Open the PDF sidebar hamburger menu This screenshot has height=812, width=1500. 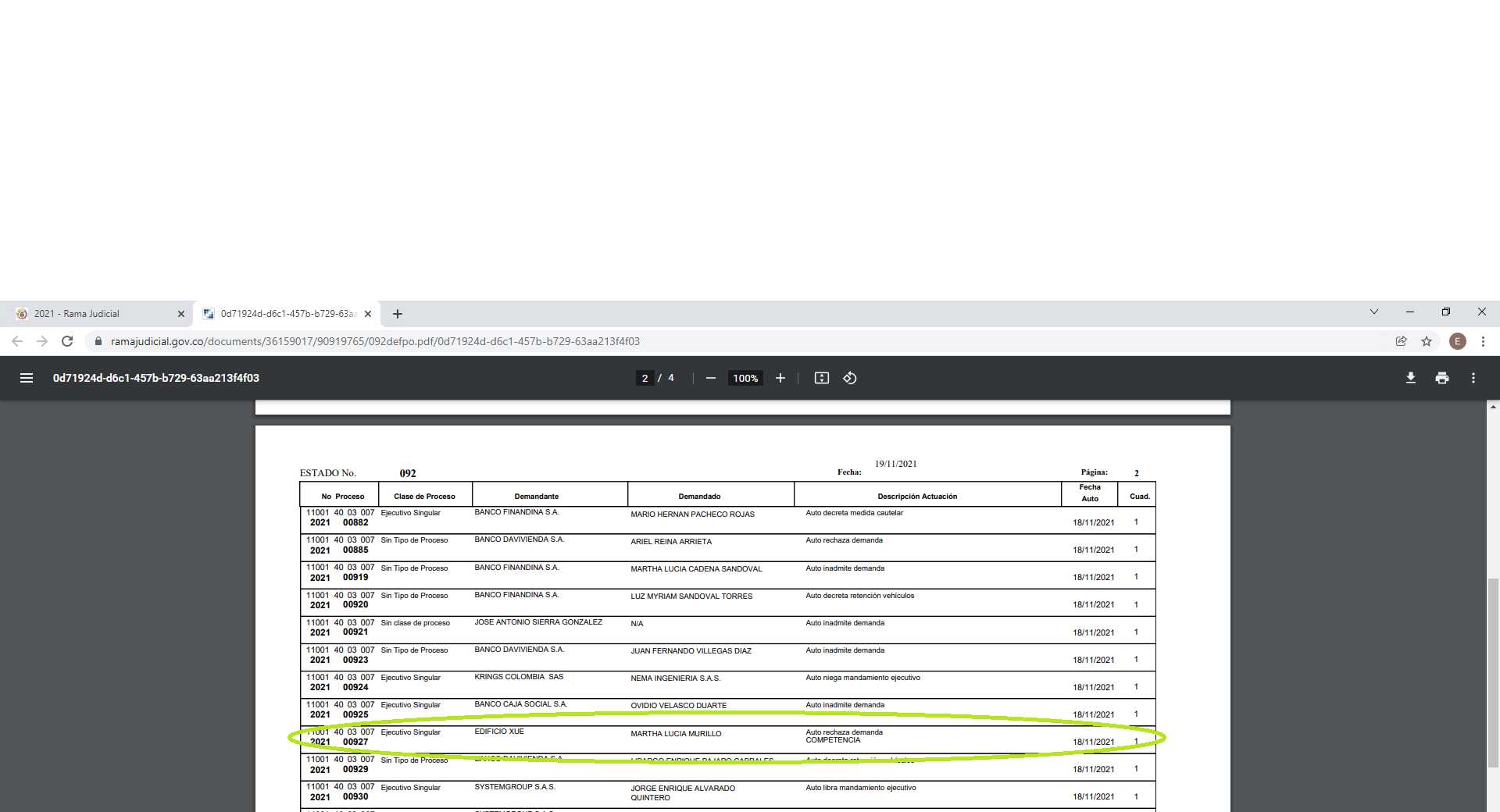(x=27, y=378)
